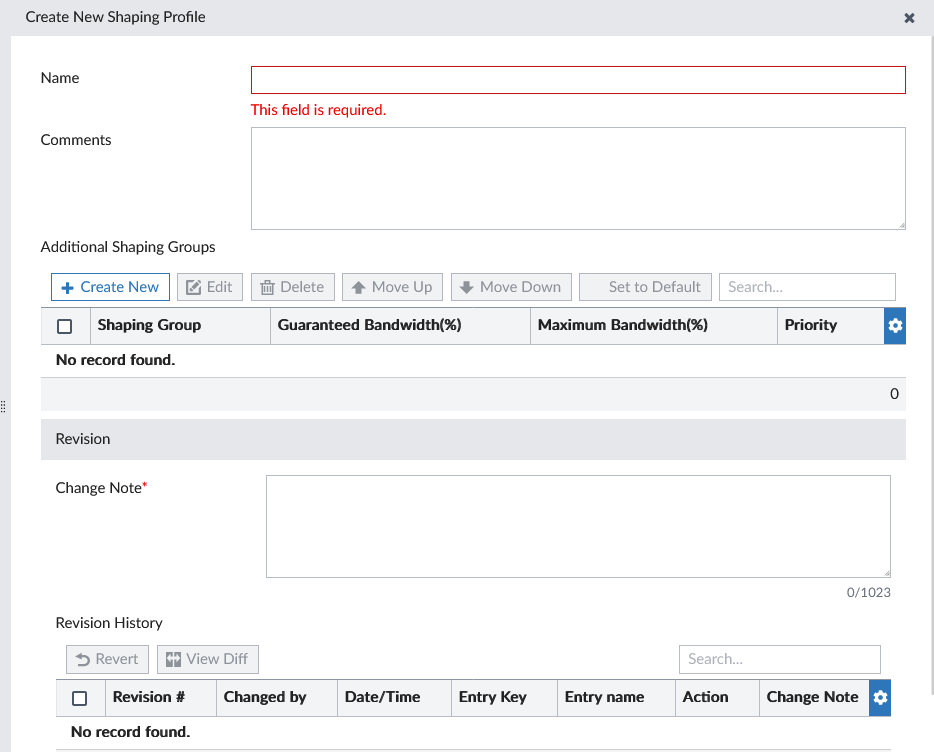The width and height of the screenshot is (934, 752).
Task: Click the Revert button
Action: (107, 659)
